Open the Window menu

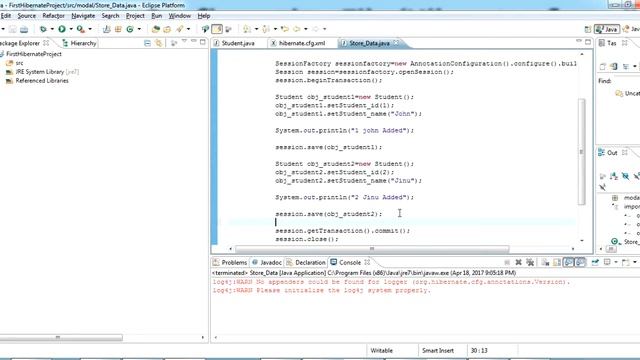point(180,16)
